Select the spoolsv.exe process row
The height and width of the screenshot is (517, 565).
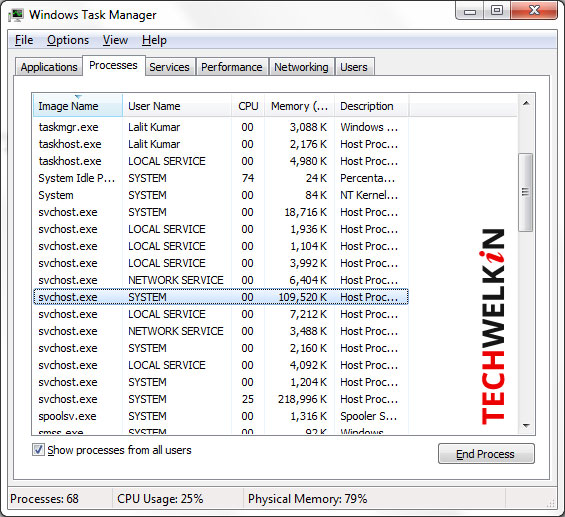click(x=221, y=416)
